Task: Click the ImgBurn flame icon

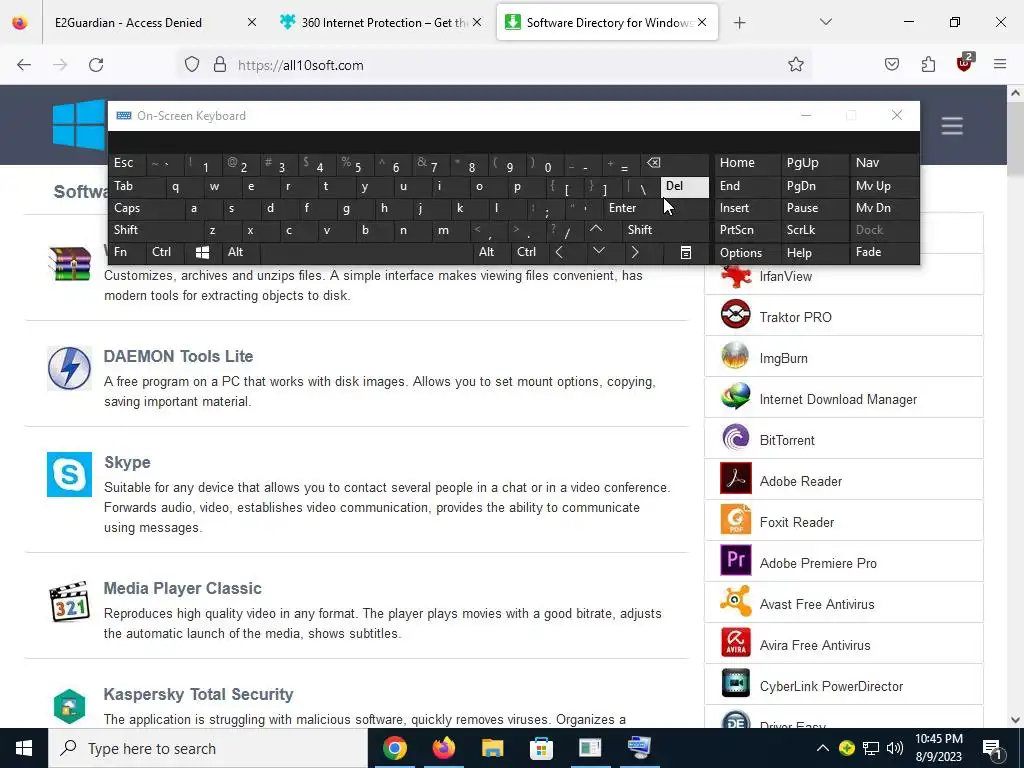Action: (736, 356)
